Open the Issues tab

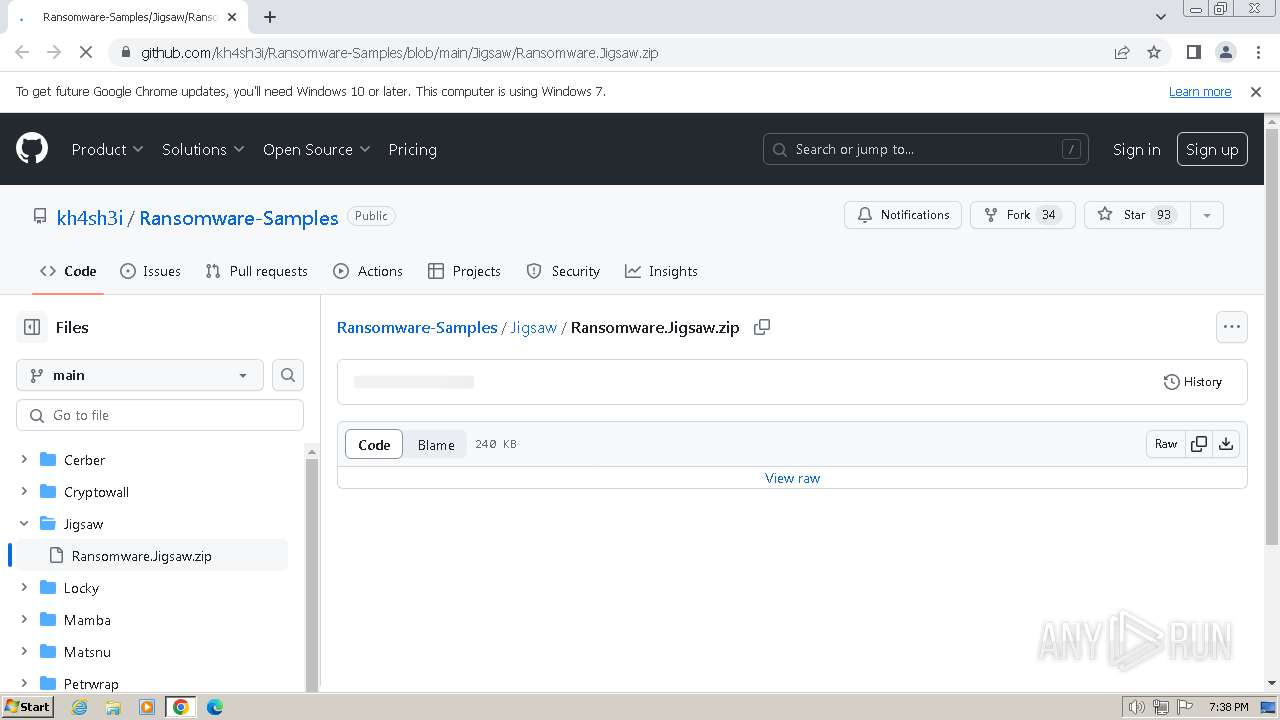coord(150,271)
